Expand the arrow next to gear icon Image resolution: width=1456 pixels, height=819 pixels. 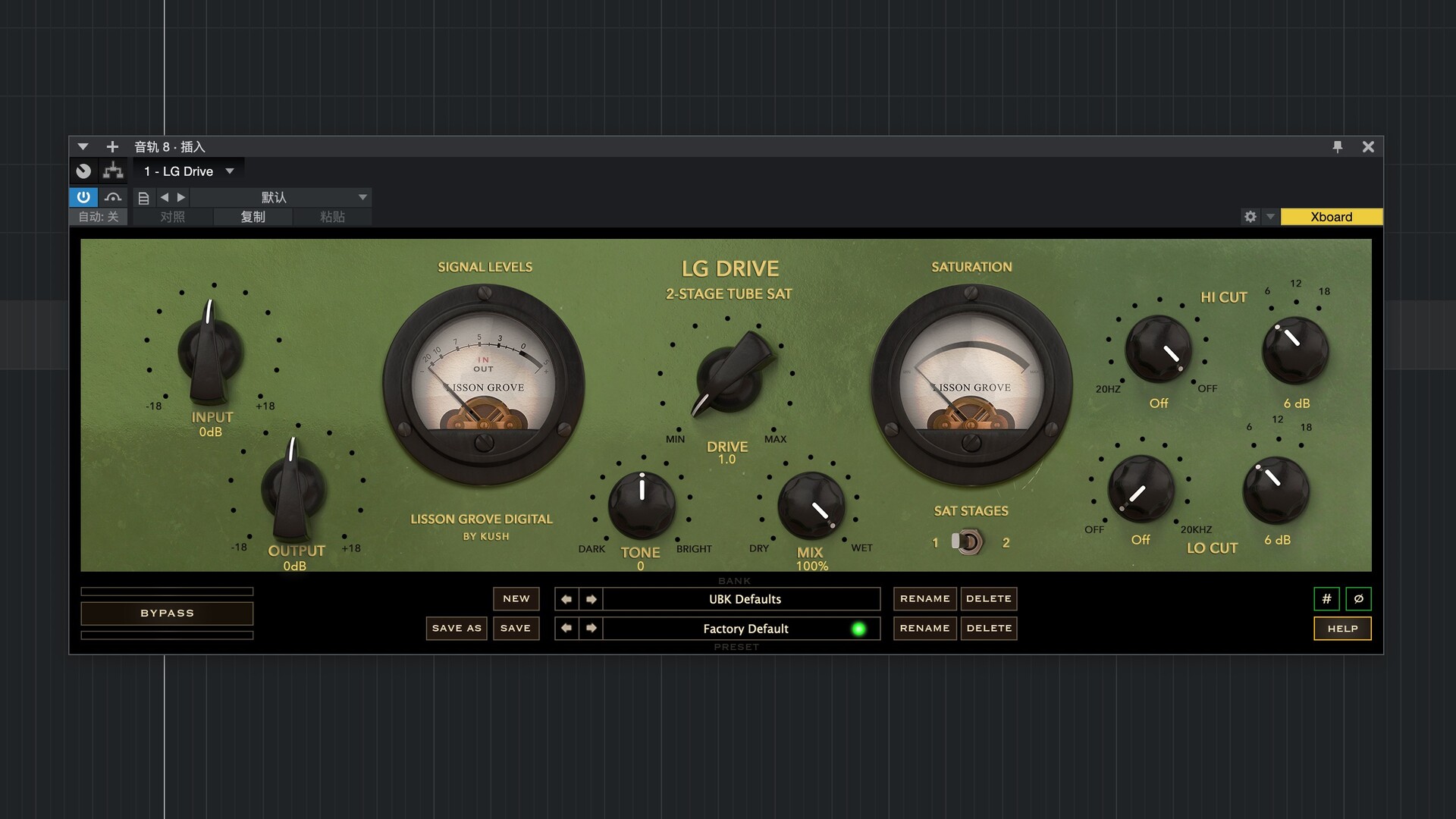pyautogui.click(x=1270, y=217)
